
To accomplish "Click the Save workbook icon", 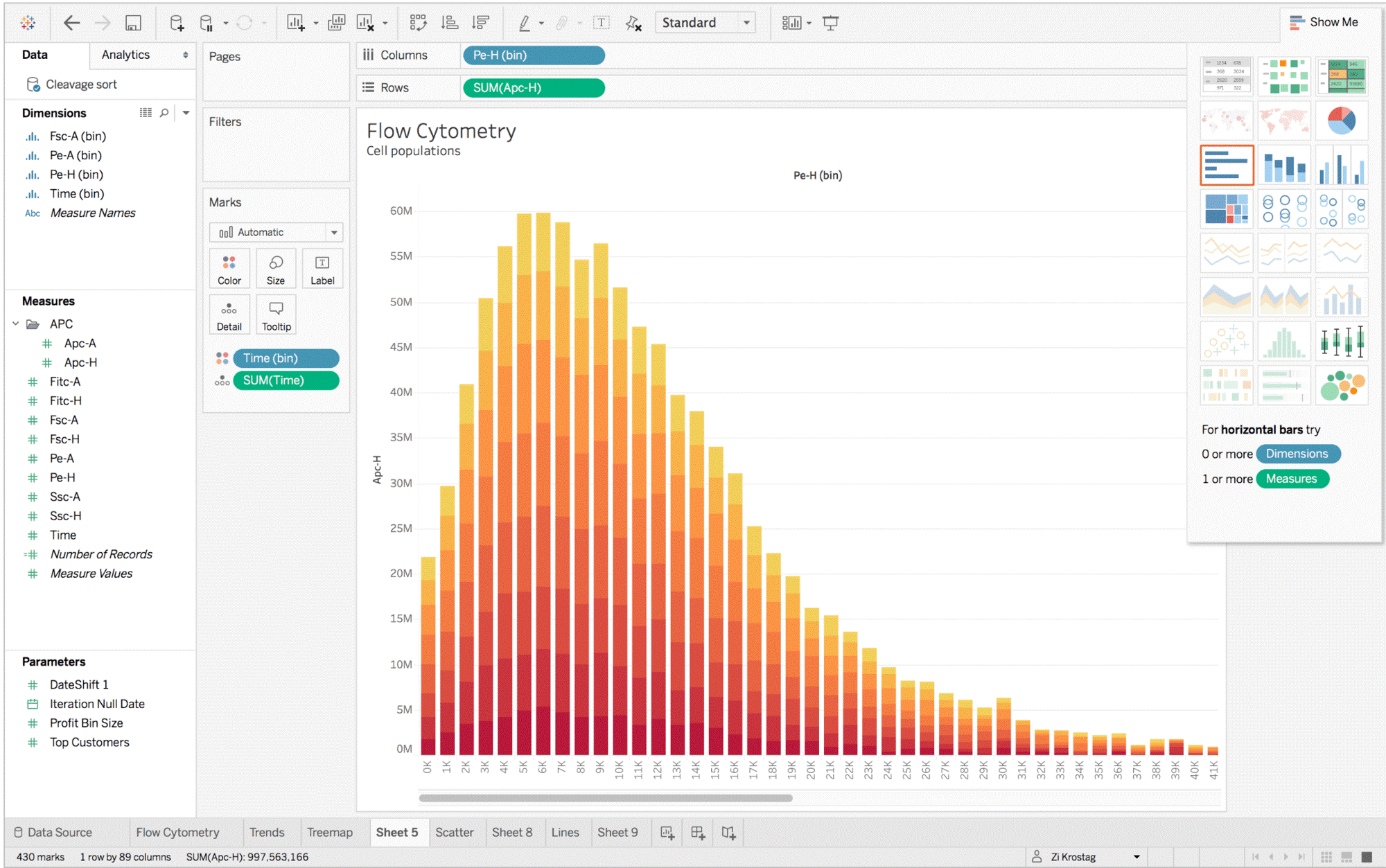I will click(x=133, y=23).
